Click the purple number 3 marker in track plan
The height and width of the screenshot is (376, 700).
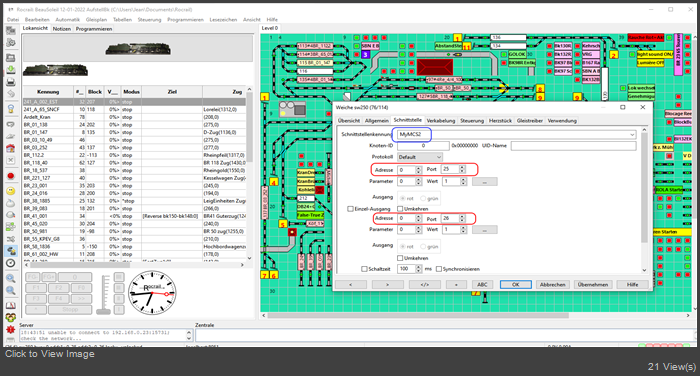pyautogui.click(x=365, y=54)
